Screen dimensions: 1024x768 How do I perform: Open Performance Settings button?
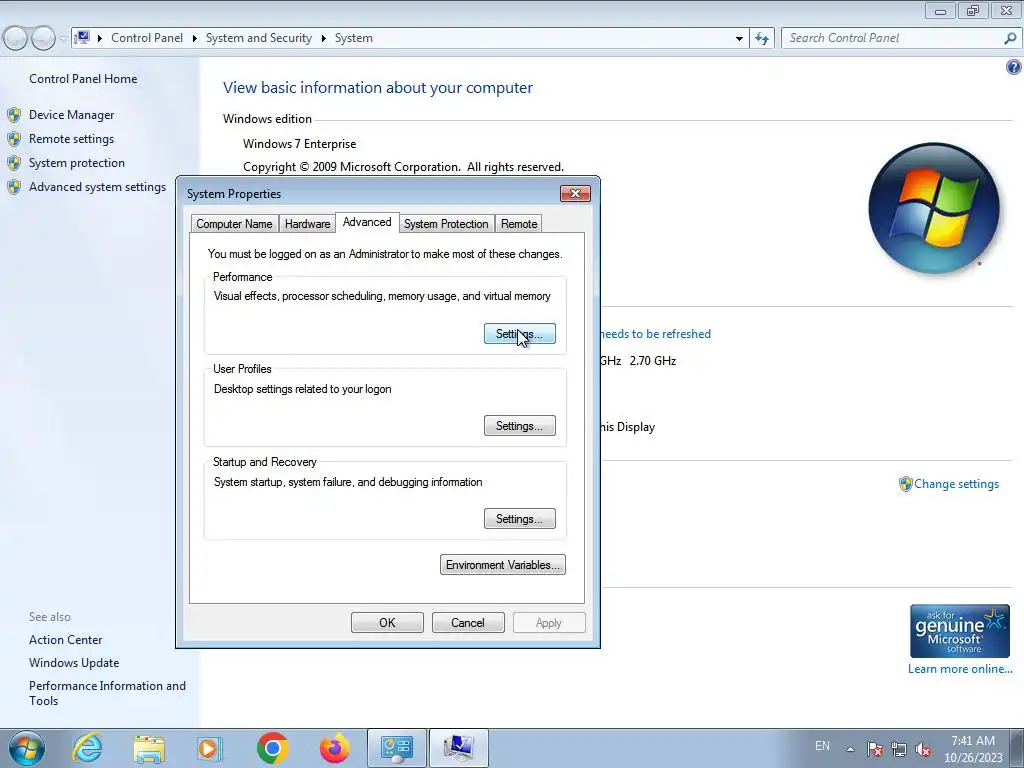point(520,334)
